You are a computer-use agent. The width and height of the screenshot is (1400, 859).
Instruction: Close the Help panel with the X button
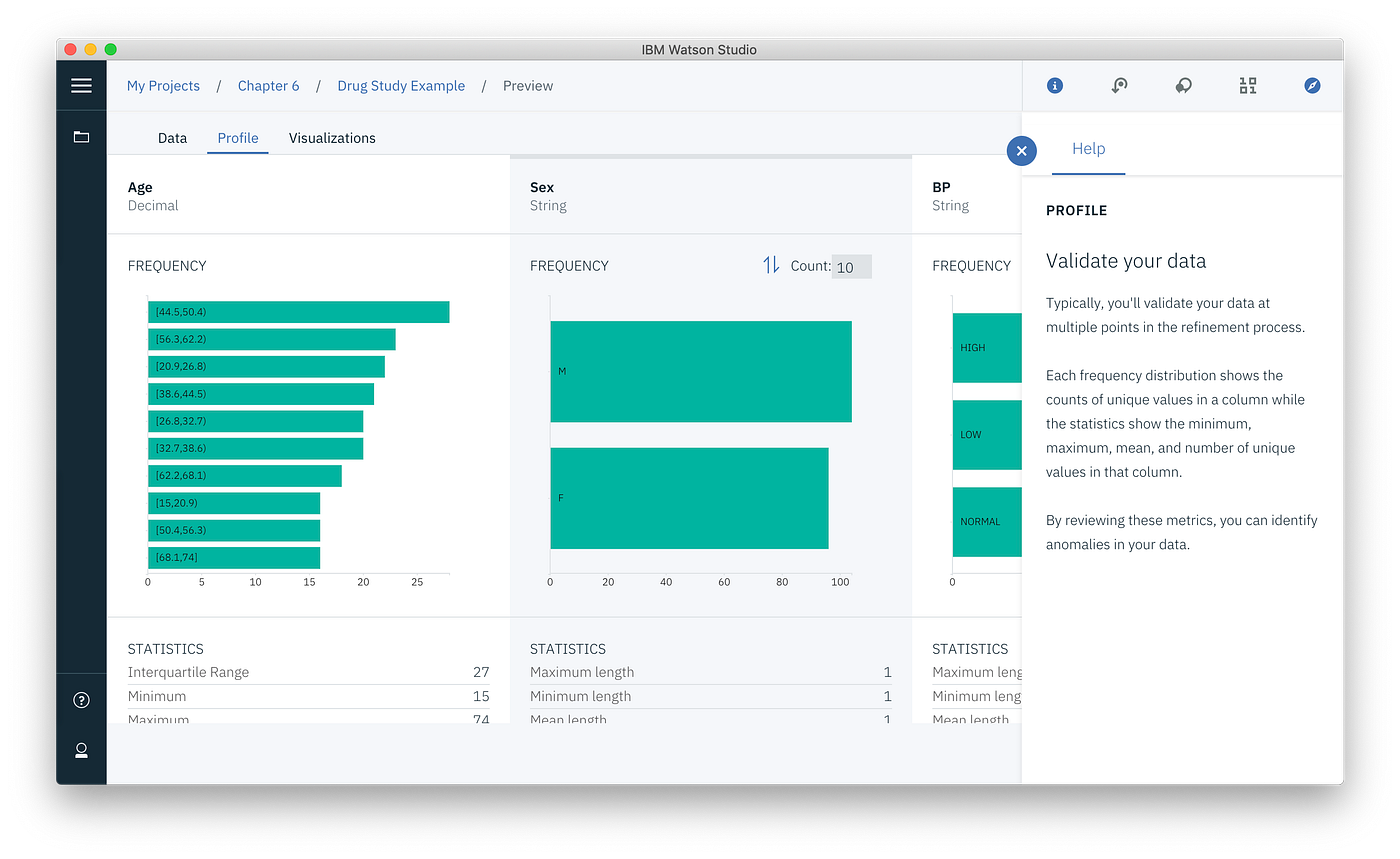click(x=1021, y=150)
